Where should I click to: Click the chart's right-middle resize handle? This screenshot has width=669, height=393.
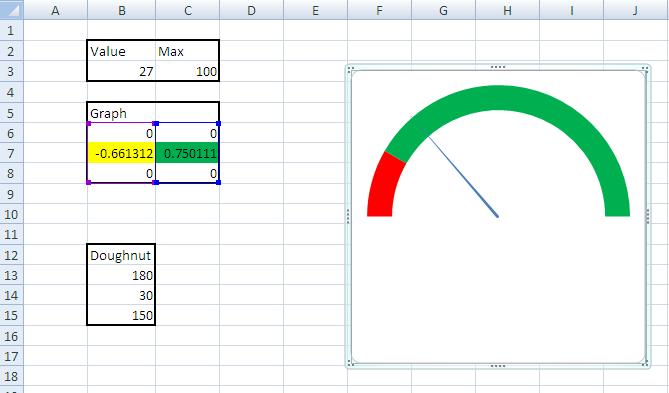(648, 216)
